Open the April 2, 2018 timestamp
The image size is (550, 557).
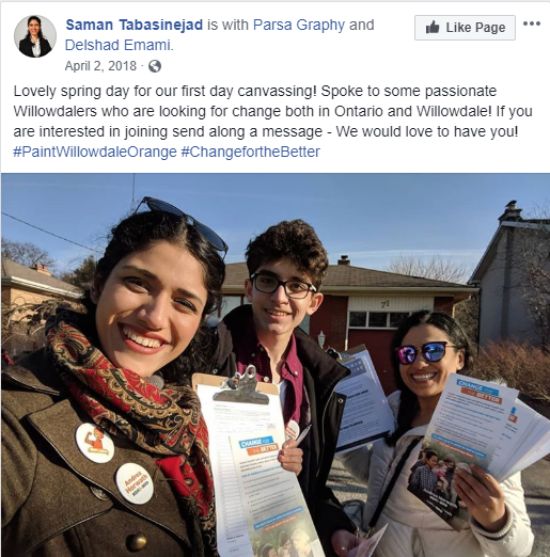tap(101, 66)
